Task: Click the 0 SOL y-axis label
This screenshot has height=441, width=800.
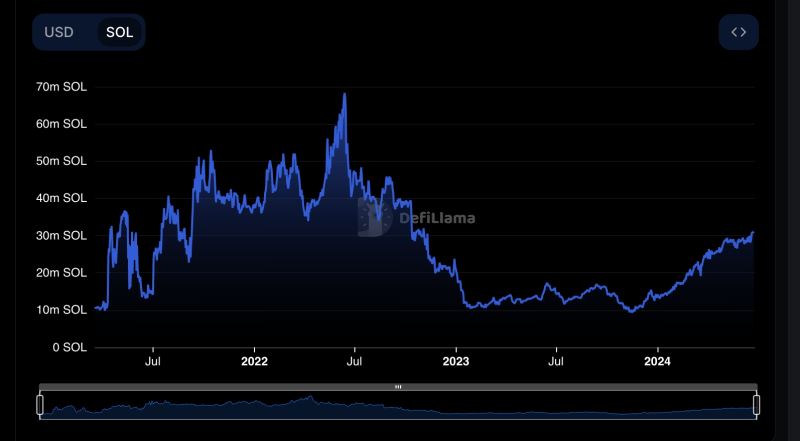Action: pyautogui.click(x=70, y=347)
